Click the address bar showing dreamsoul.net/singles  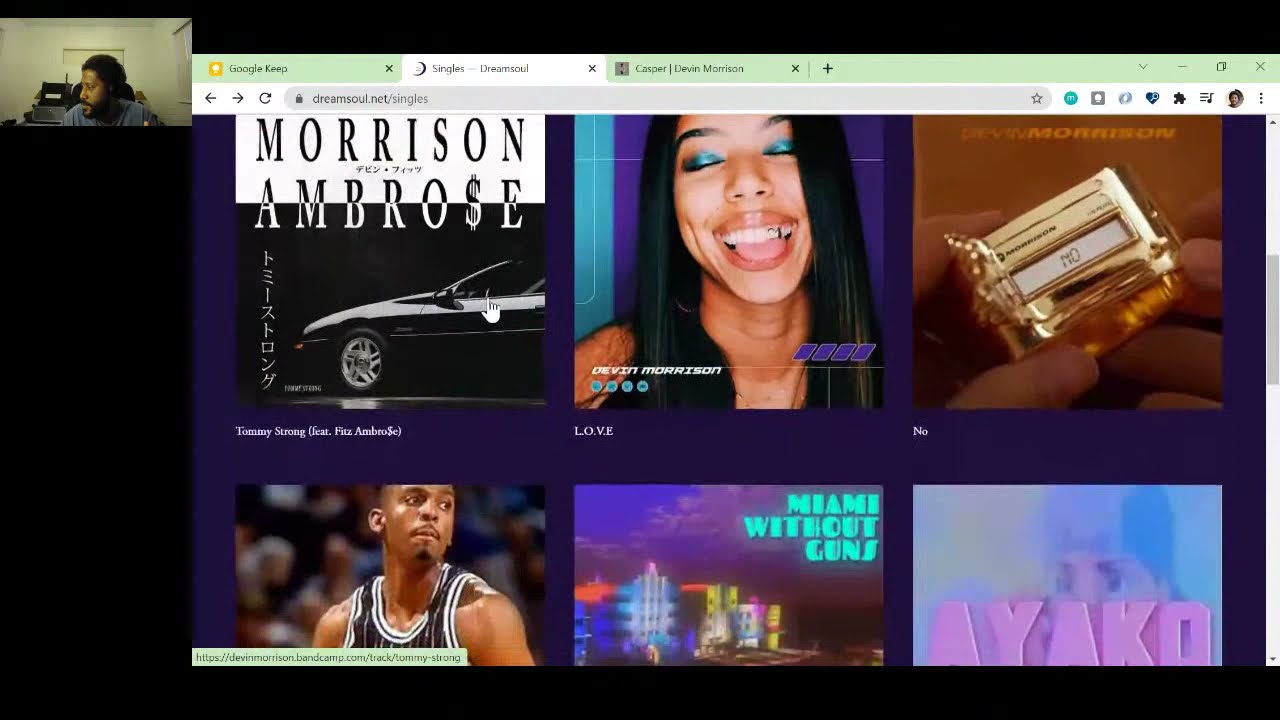(668, 98)
